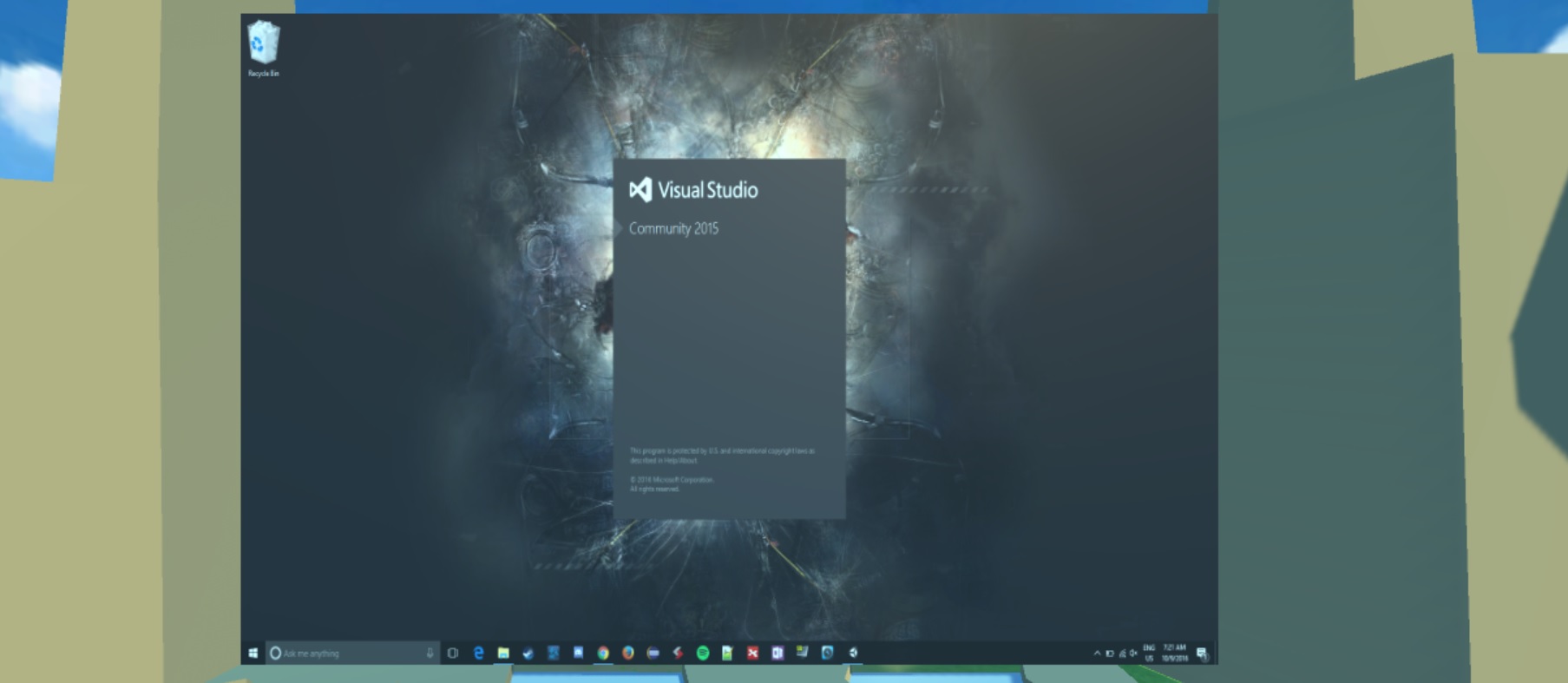Launch Google Chrome from the taskbar
This screenshot has height=683, width=1568.
click(602, 653)
